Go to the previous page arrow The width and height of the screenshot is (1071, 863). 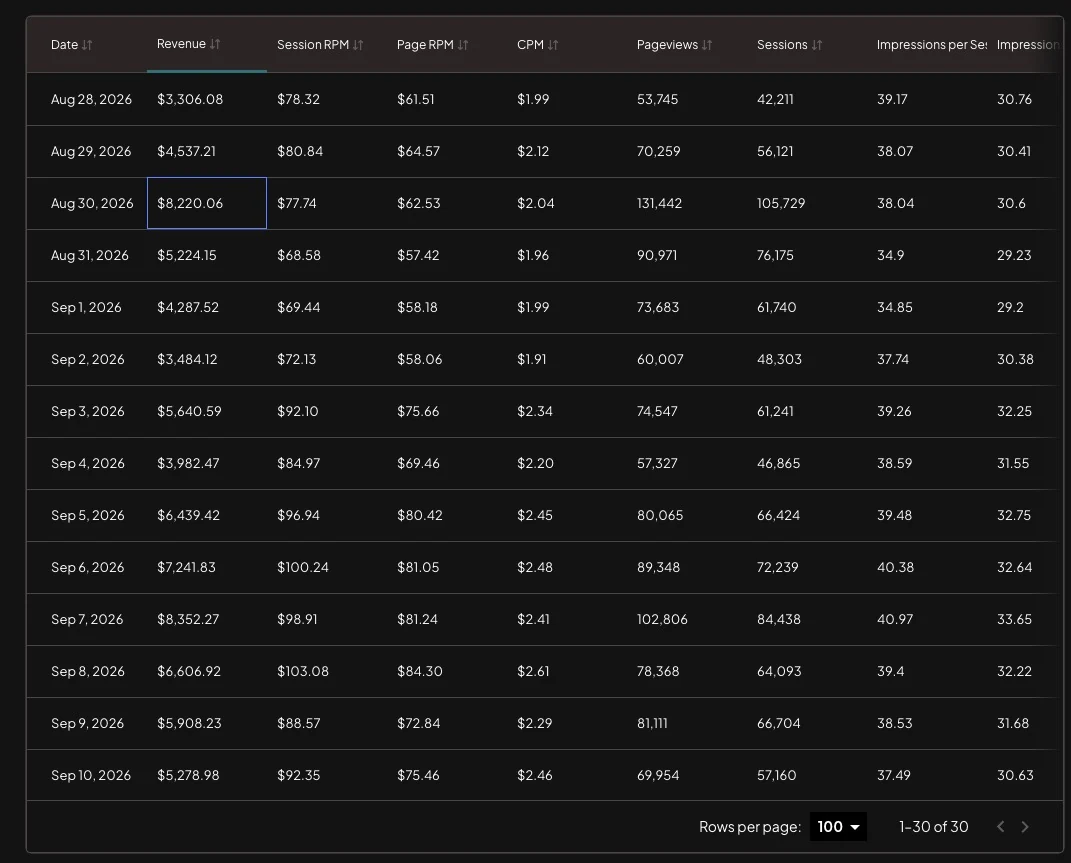tap(1001, 827)
